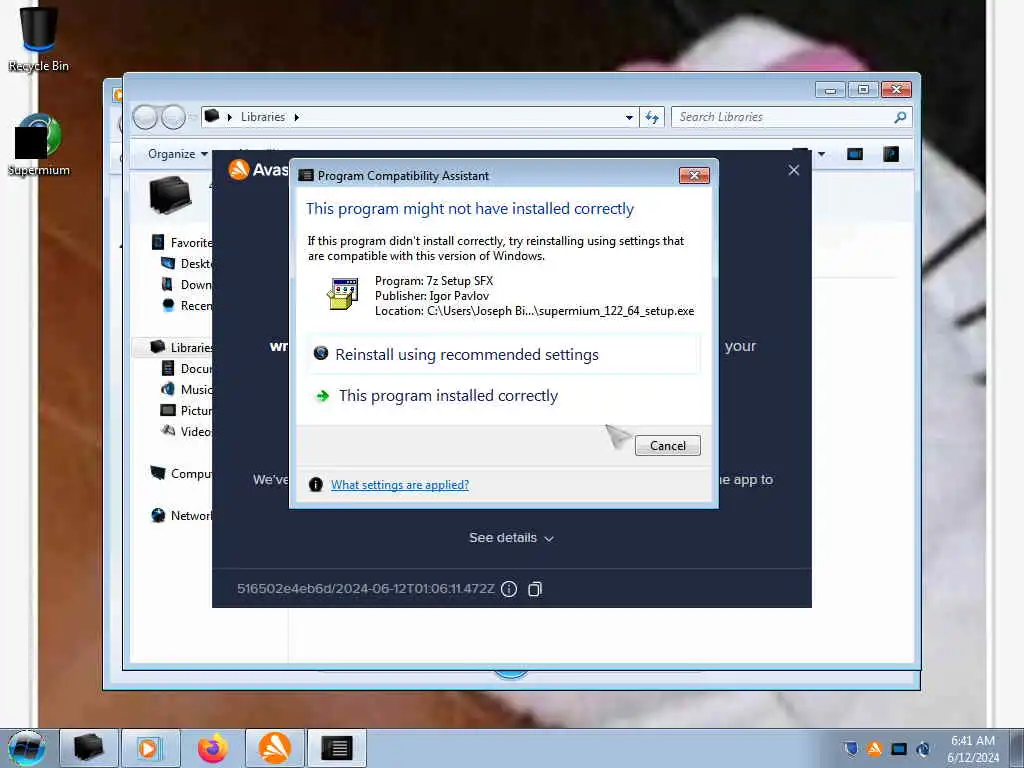Click Reinstall using recommended settings
The width and height of the screenshot is (1024, 768).
504,355
